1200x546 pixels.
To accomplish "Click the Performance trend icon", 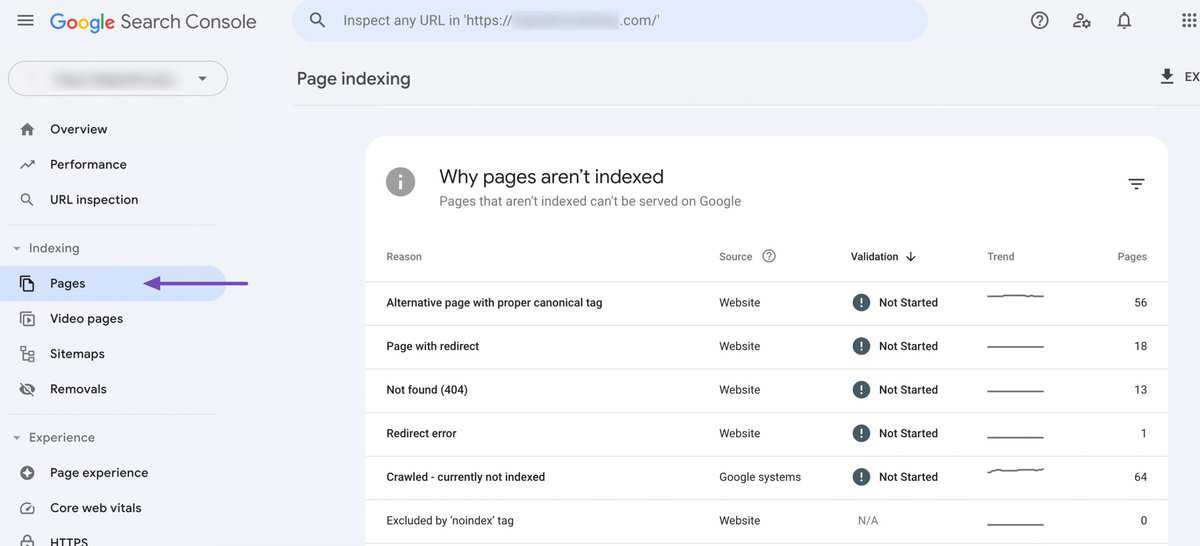I will click(x=27, y=164).
